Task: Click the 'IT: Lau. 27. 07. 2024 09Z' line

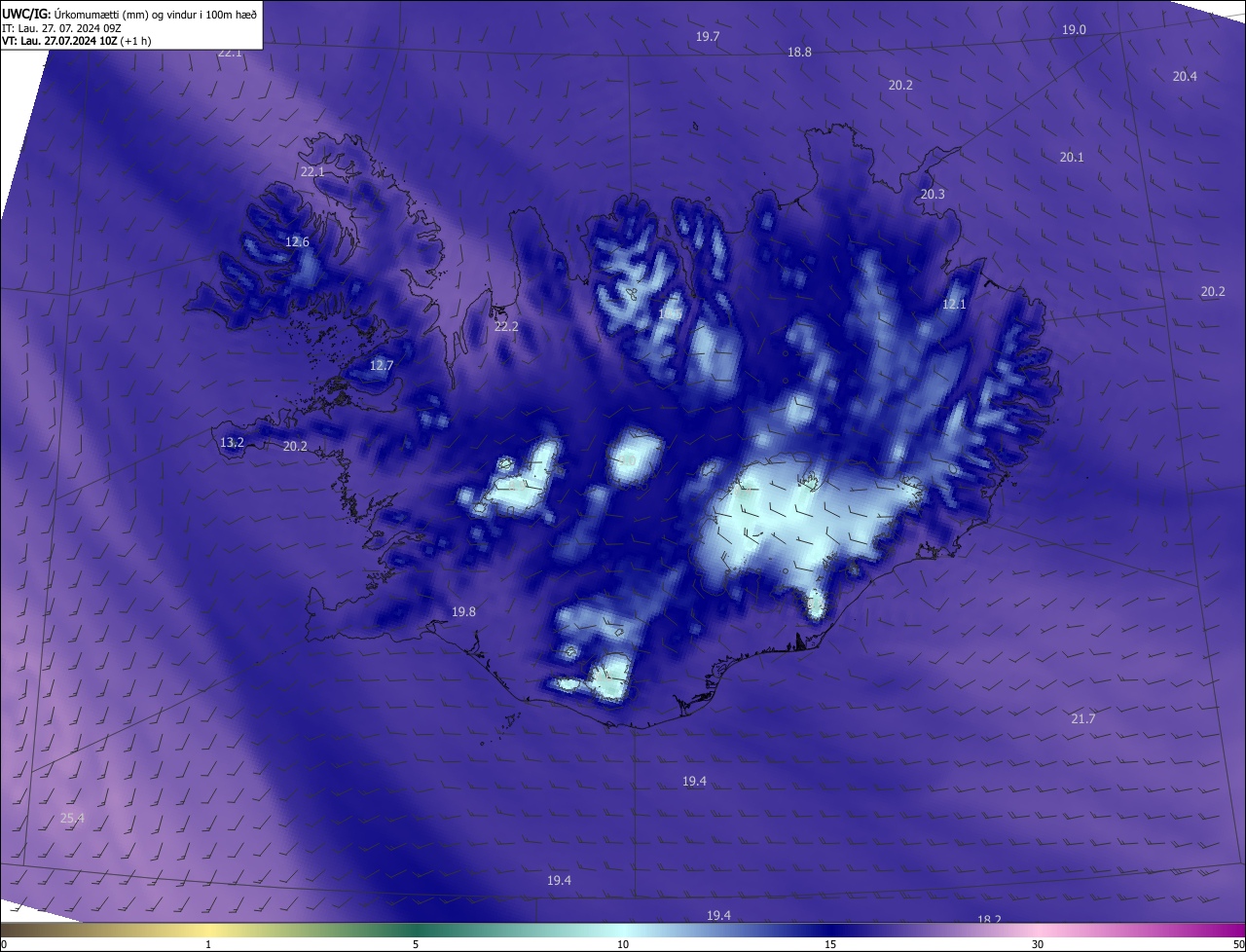Action: coord(62,27)
